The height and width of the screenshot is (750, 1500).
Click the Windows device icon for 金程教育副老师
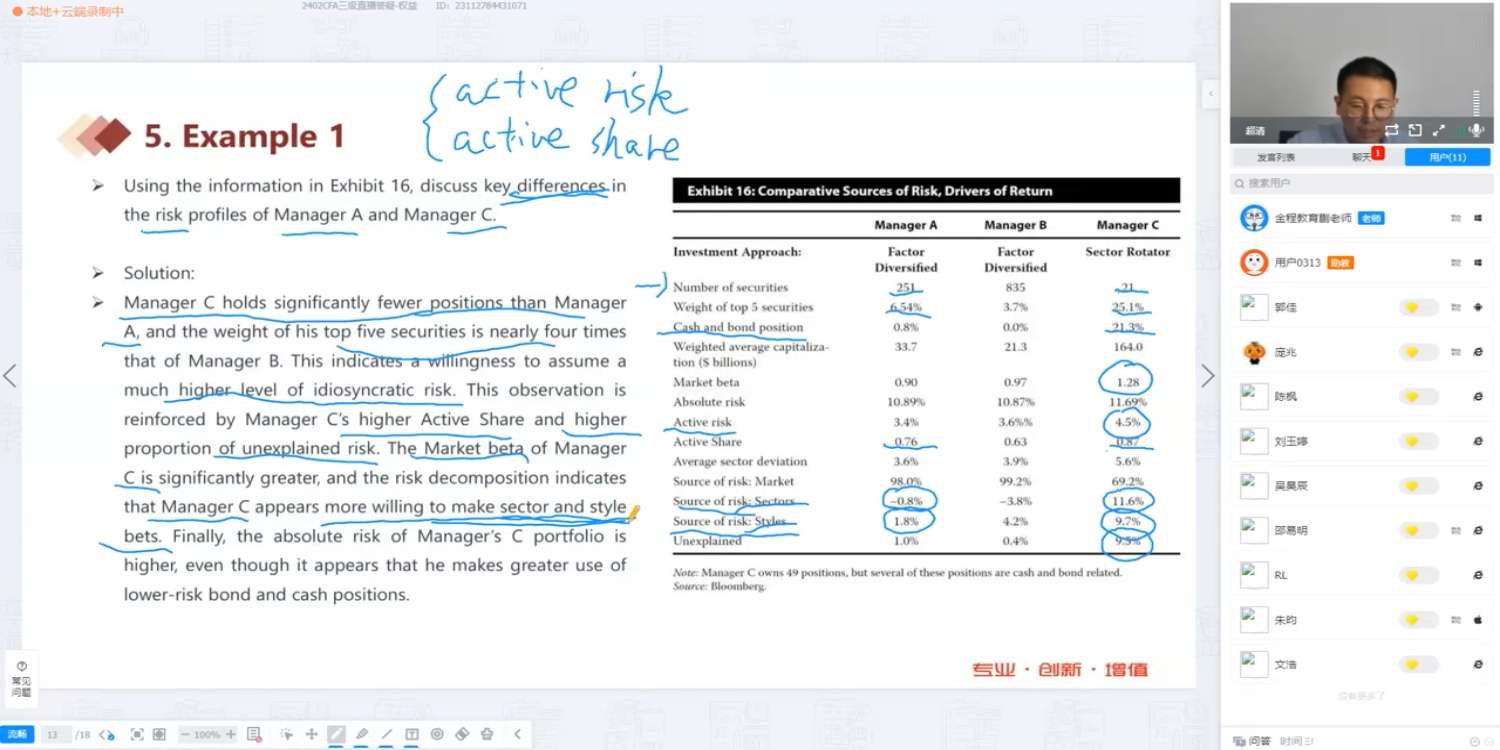1478,218
